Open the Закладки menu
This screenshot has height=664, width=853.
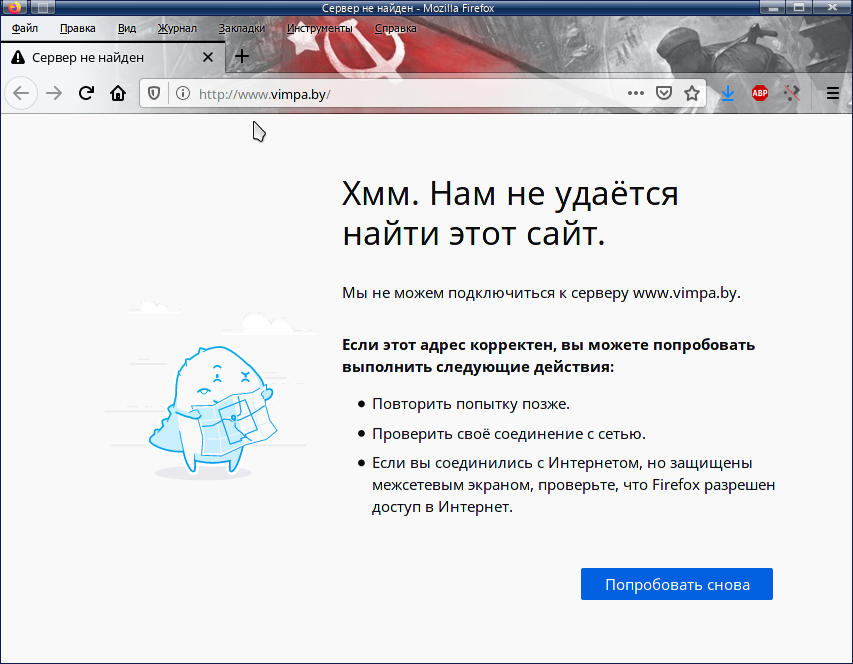pyautogui.click(x=242, y=28)
